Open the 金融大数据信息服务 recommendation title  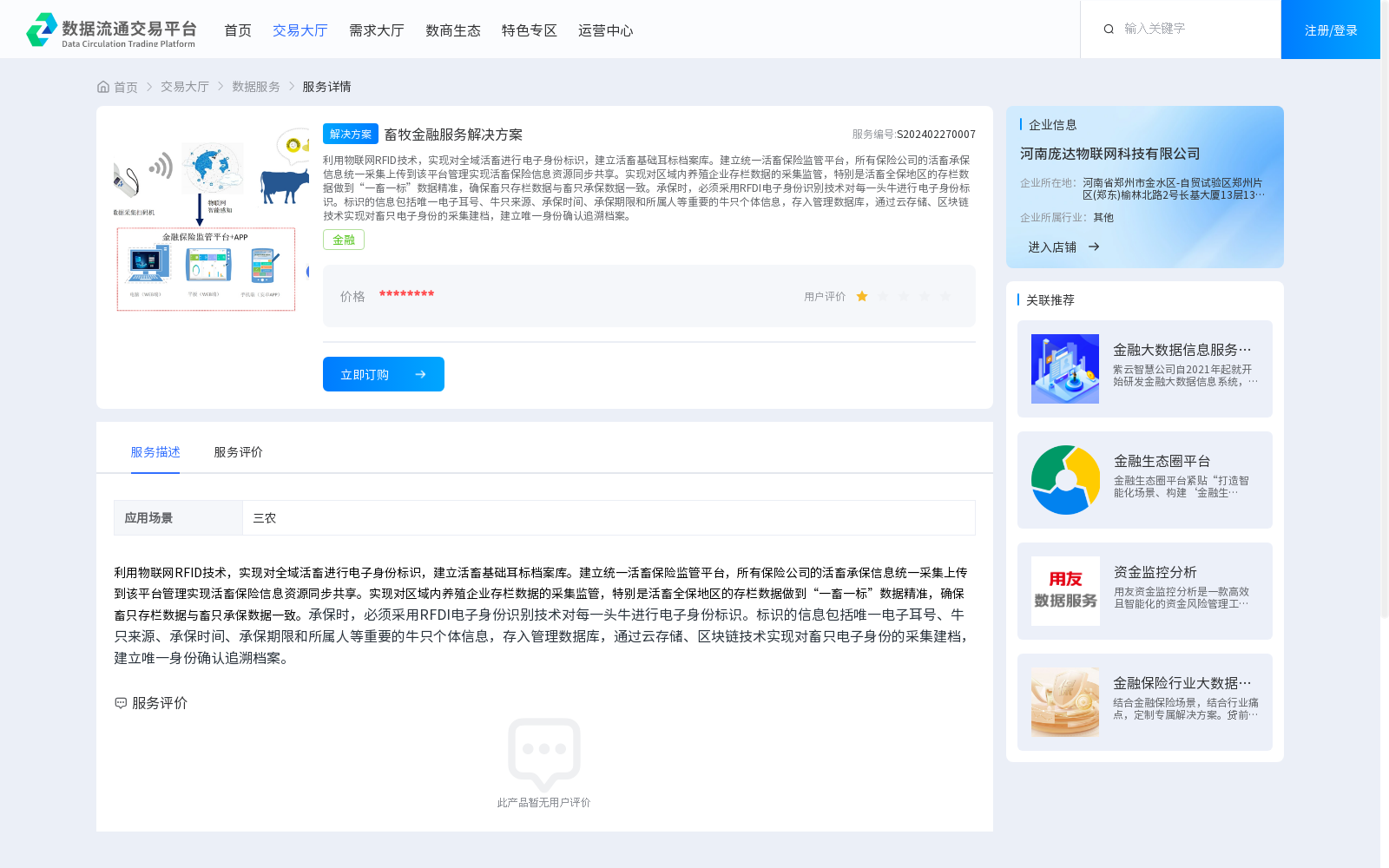pos(1182,350)
